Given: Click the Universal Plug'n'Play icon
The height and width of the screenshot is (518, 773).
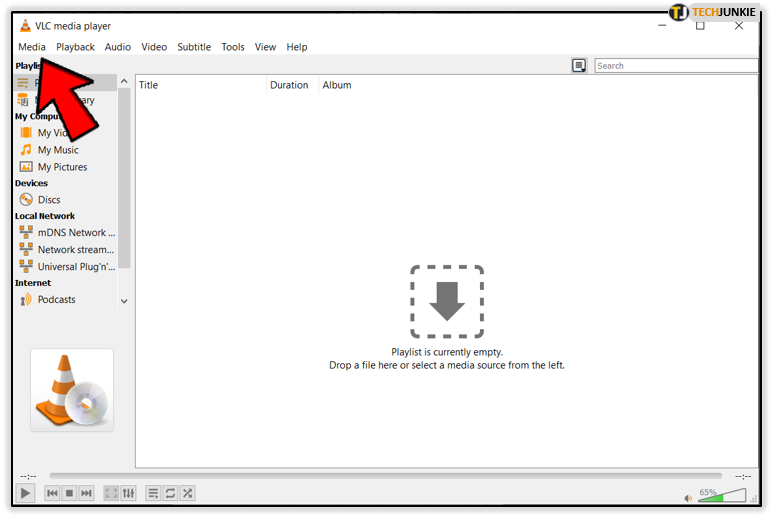Looking at the screenshot, I should [x=26, y=266].
